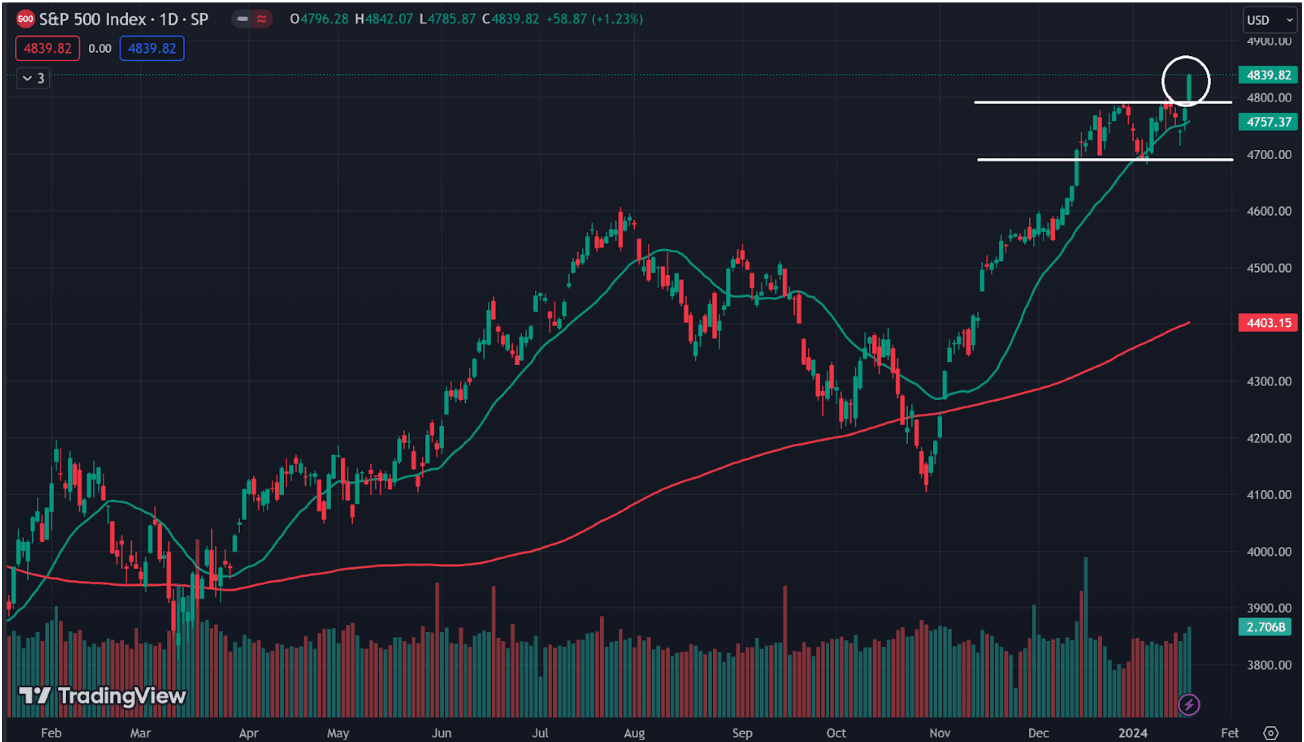The image size is (1304, 742).
Task: Click the 4839.82 last price axis label
Action: point(1267,75)
